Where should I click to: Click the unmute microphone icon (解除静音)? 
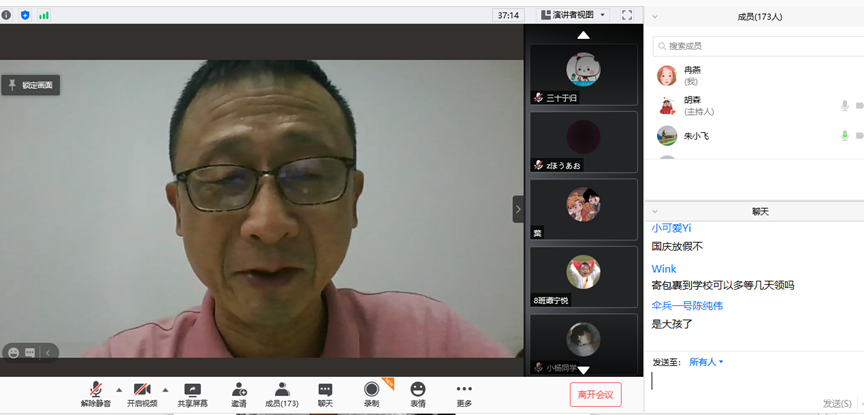96,389
